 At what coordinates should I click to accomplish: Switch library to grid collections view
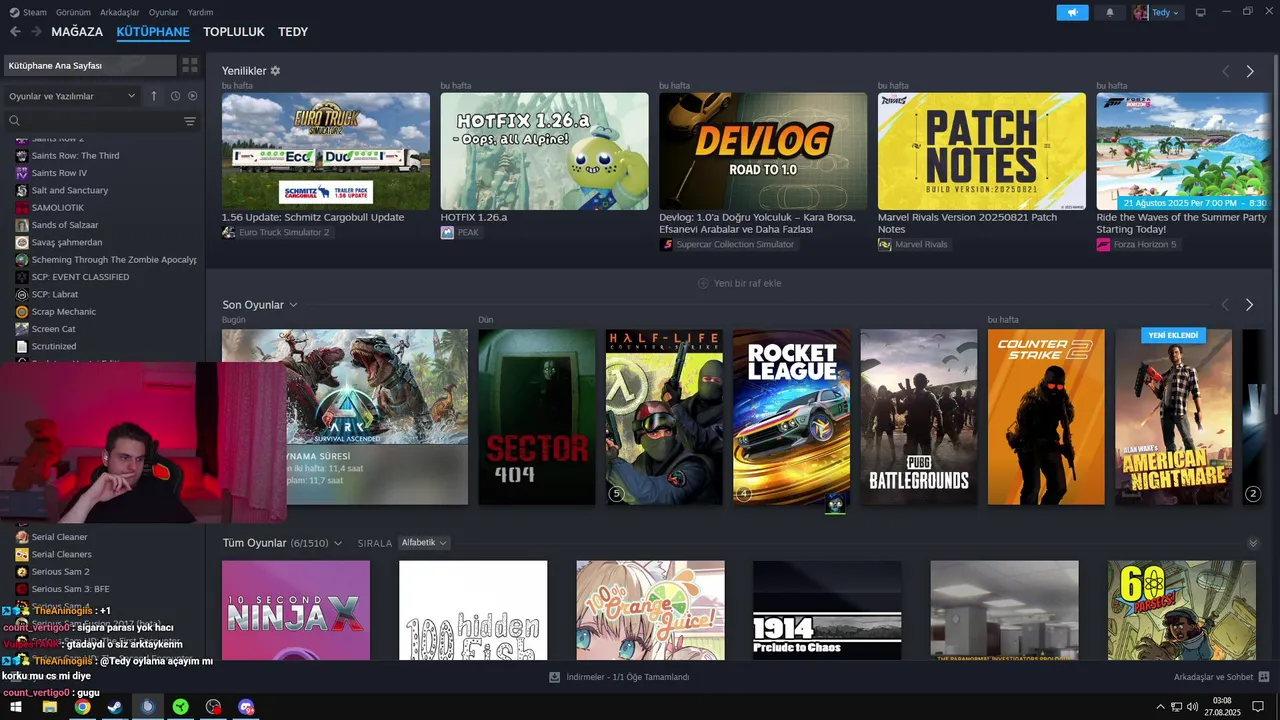(x=189, y=65)
